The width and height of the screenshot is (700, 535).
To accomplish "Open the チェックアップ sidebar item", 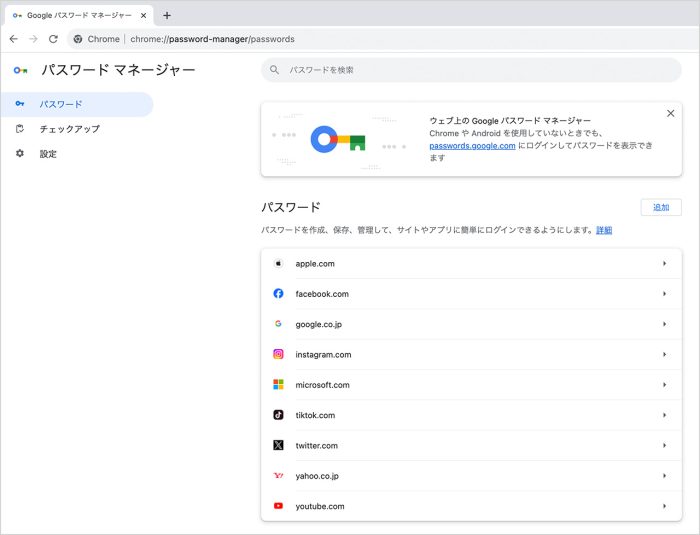I will pos(69,129).
